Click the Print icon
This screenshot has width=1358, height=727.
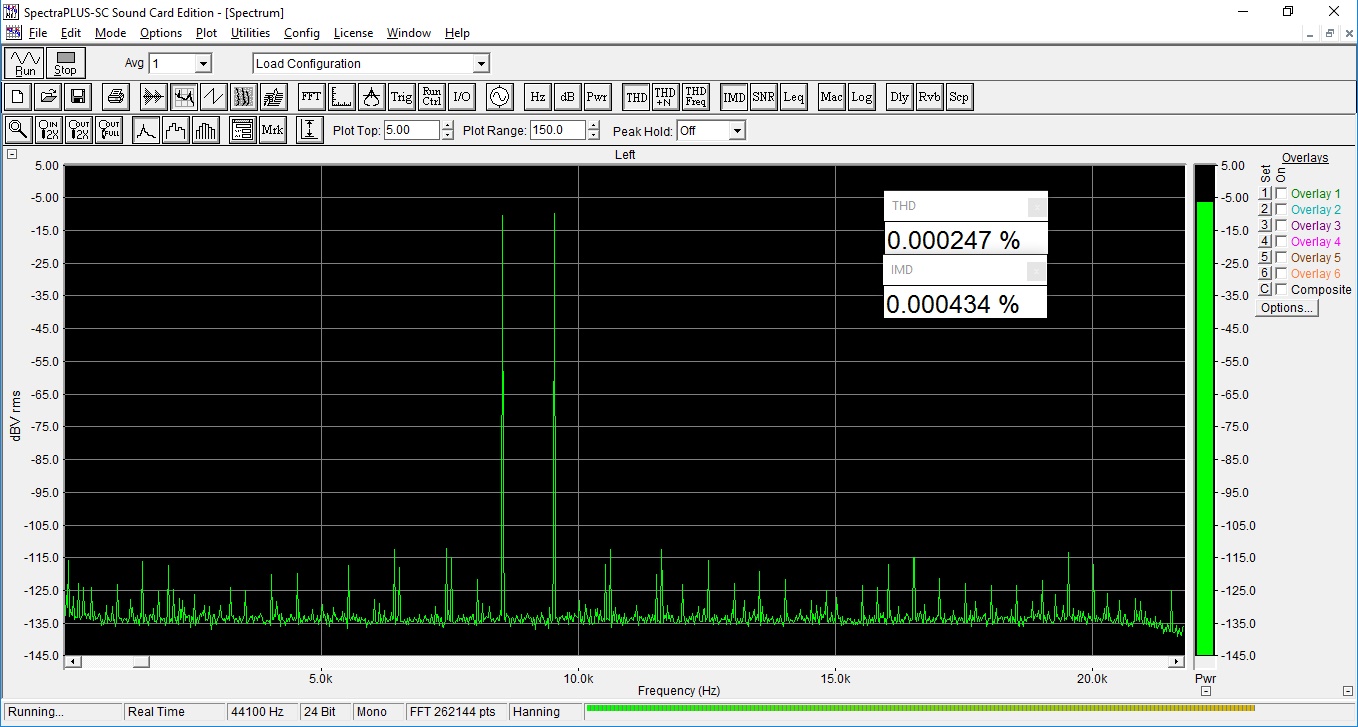point(115,97)
